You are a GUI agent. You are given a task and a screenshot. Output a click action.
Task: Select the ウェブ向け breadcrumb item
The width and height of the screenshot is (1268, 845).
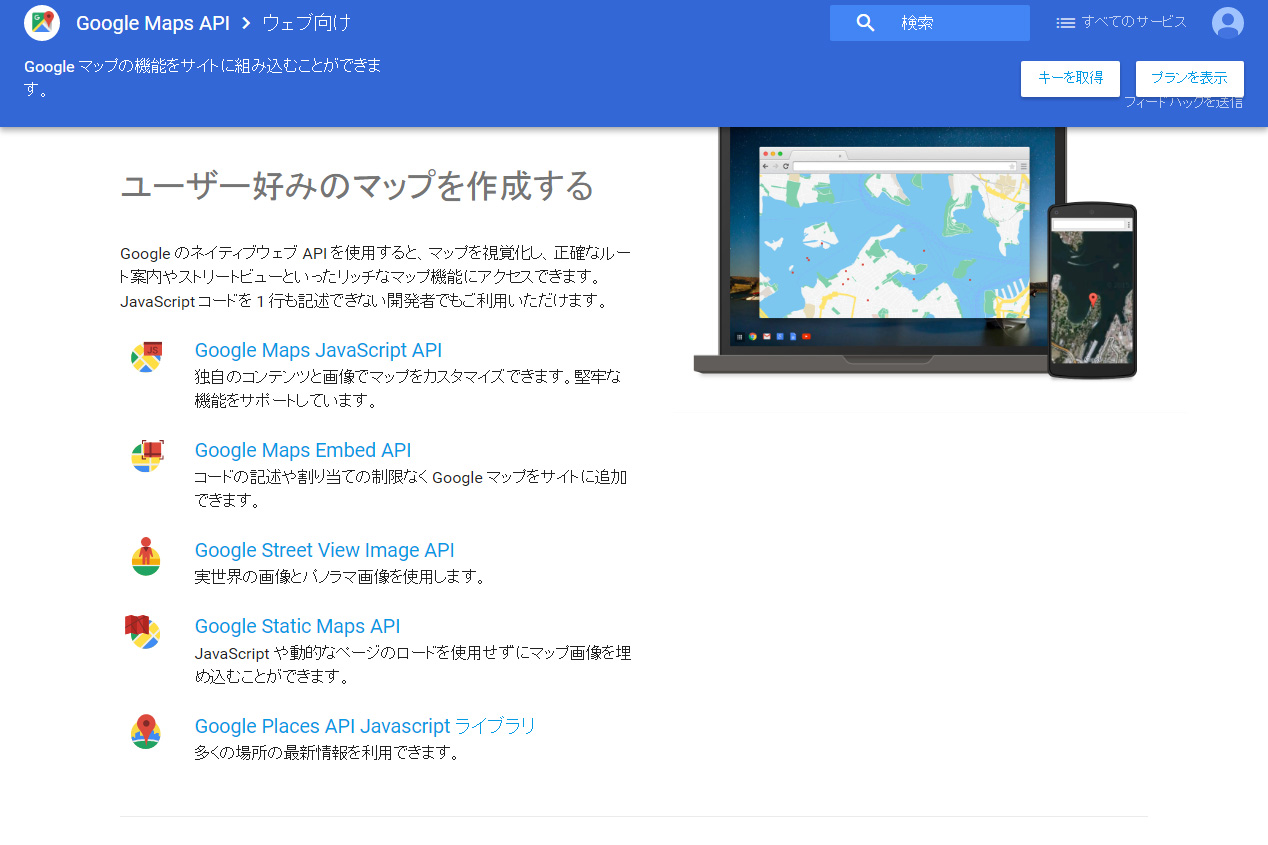(x=307, y=23)
